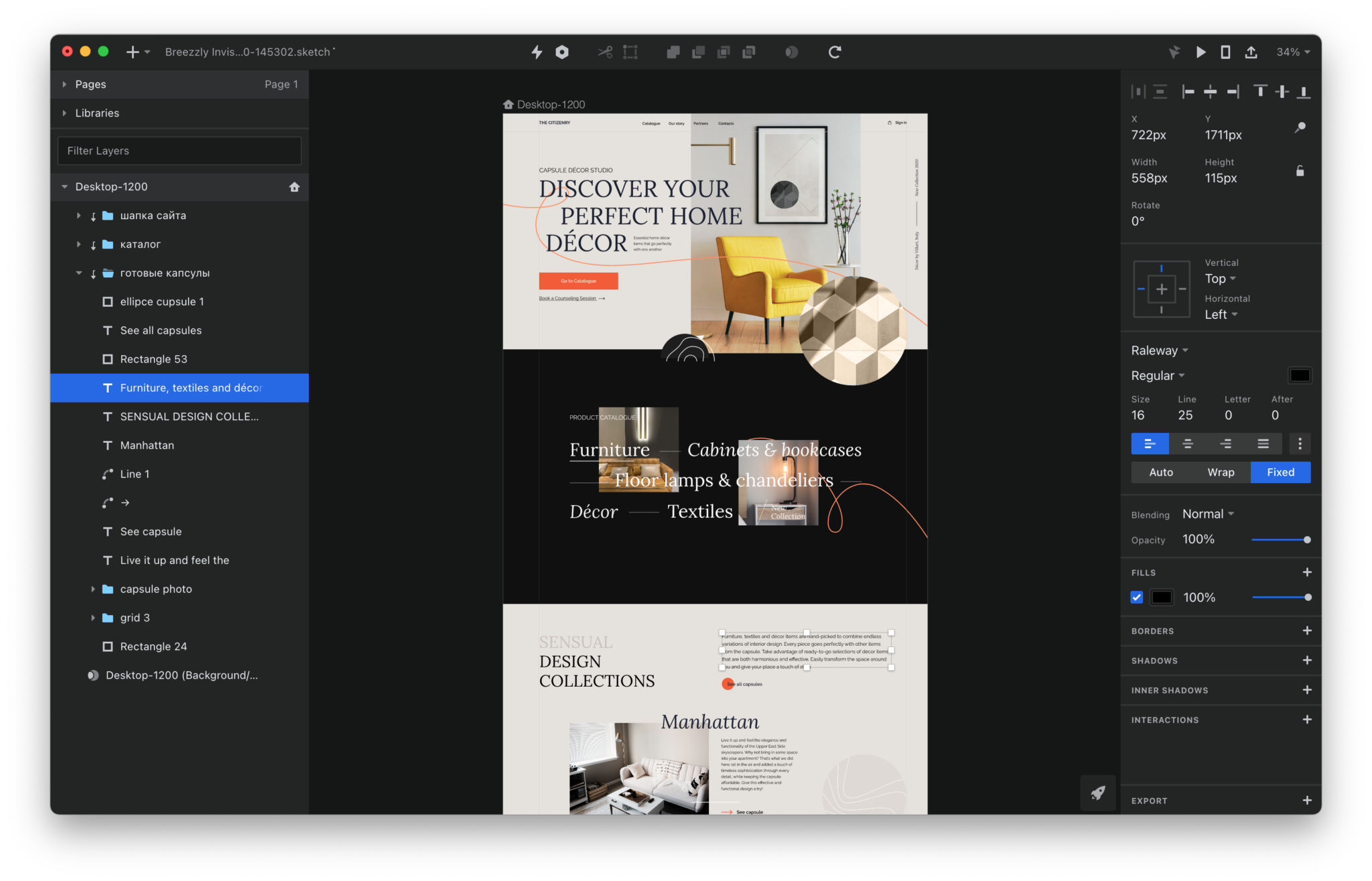This screenshot has height=881, width=1372.
Task: Click the lightning bolt toolbar icon
Action: click(x=537, y=52)
